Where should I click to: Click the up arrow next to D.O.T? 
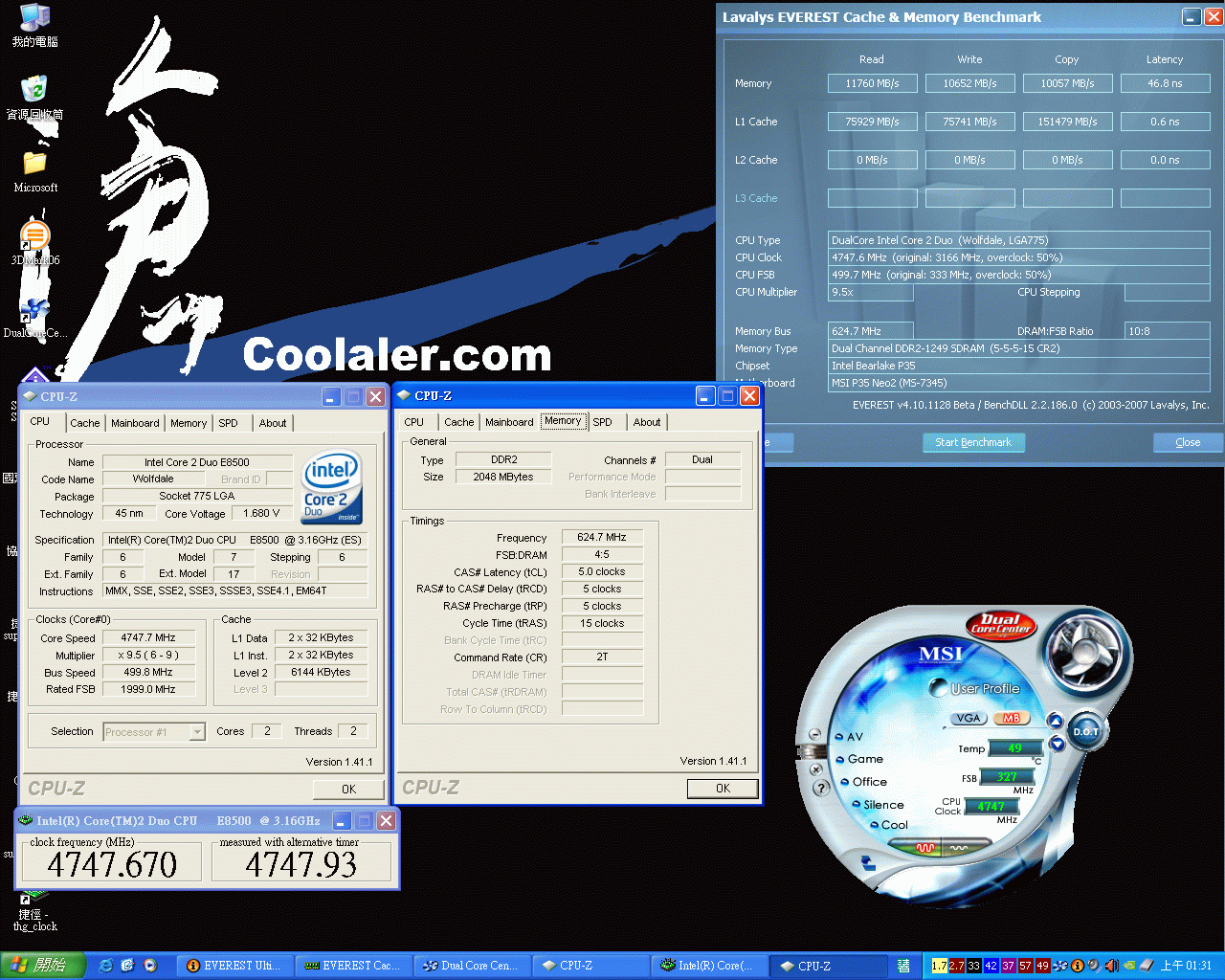[1056, 720]
